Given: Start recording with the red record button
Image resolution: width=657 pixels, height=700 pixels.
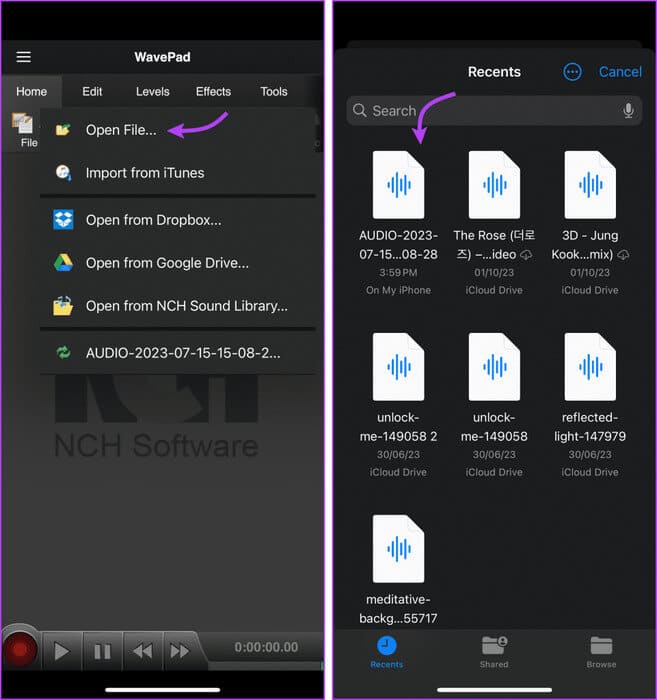Looking at the screenshot, I should click(20, 650).
